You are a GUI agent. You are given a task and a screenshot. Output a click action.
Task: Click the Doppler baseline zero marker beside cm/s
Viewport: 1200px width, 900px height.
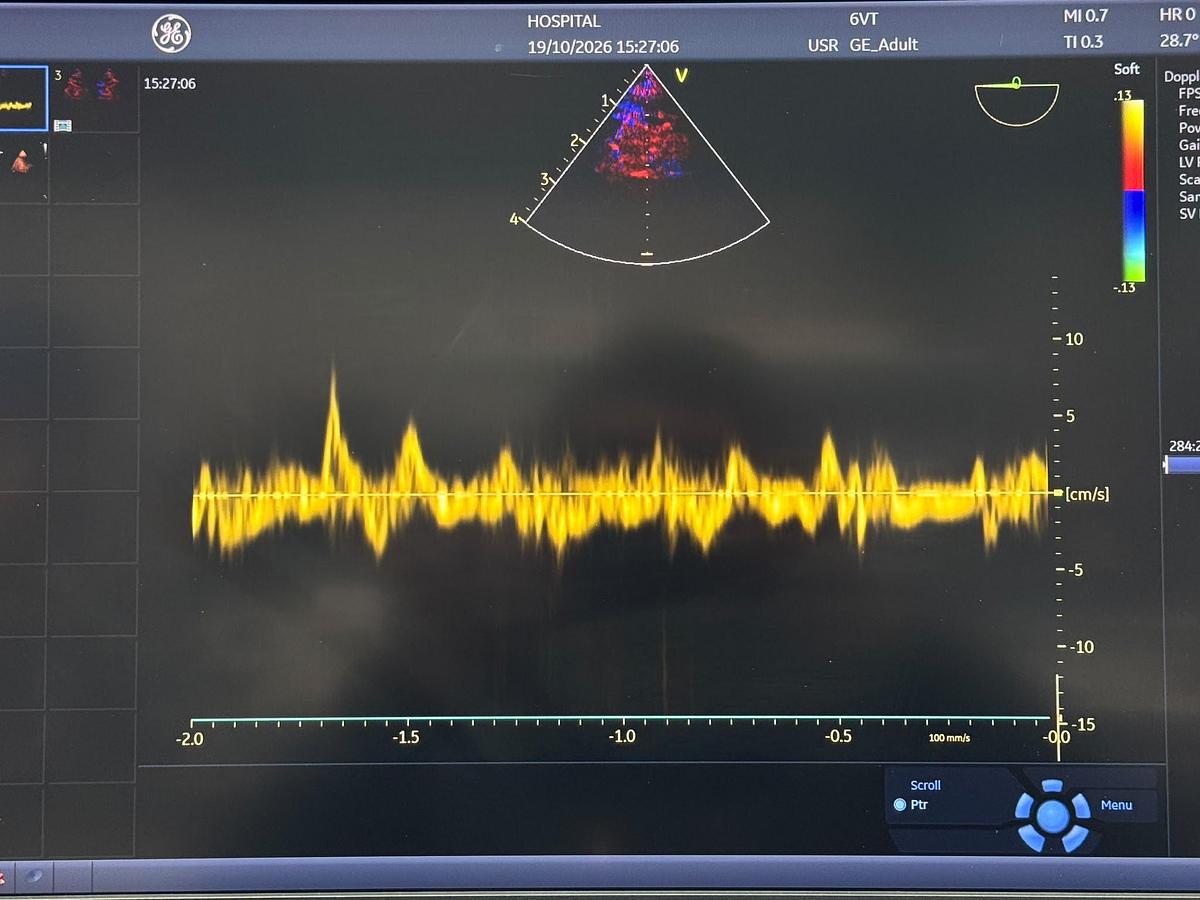tap(1057, 493)
